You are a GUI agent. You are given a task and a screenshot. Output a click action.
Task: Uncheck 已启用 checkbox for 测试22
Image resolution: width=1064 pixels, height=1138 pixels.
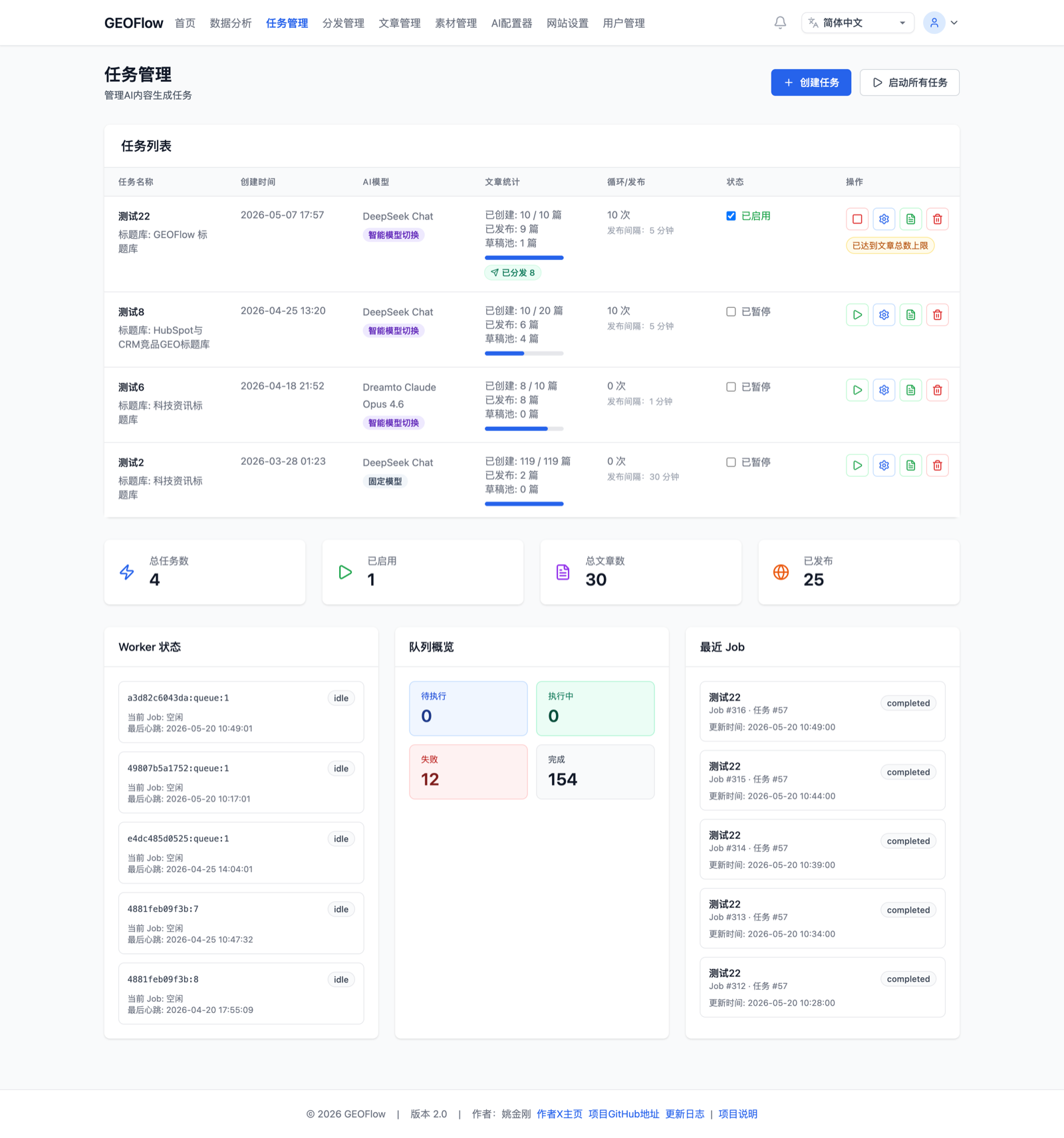731,215
